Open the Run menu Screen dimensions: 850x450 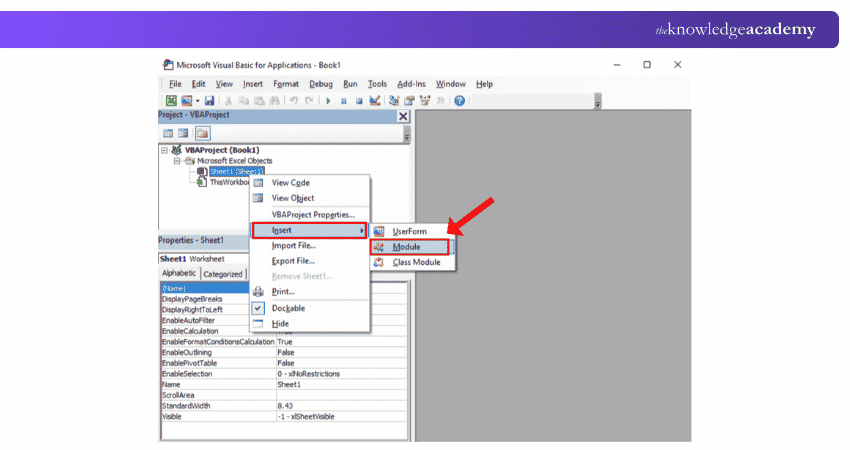pyautogui.click(x=350, y=84)
